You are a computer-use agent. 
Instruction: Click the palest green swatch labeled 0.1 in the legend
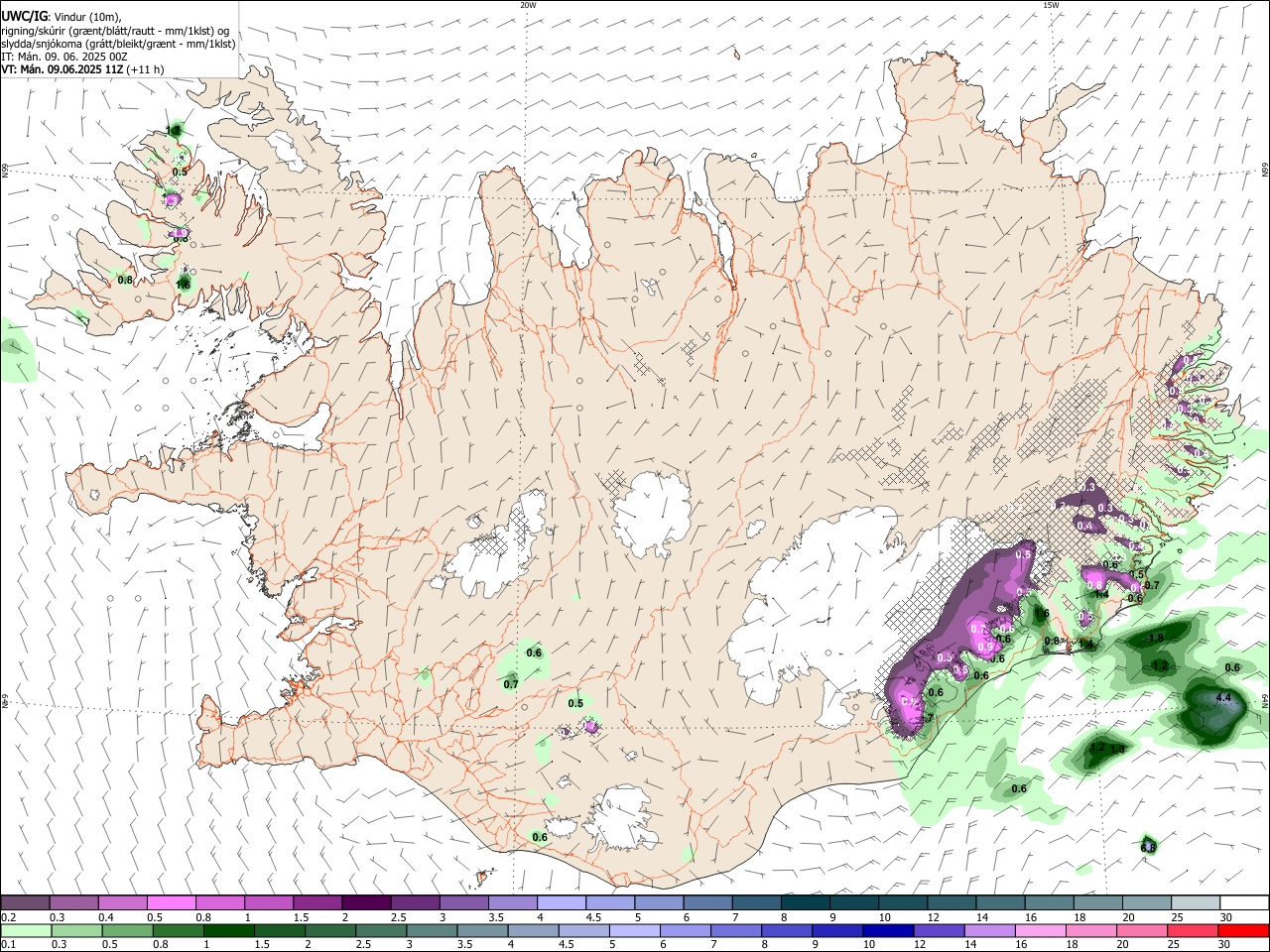(x=25, y=930)
